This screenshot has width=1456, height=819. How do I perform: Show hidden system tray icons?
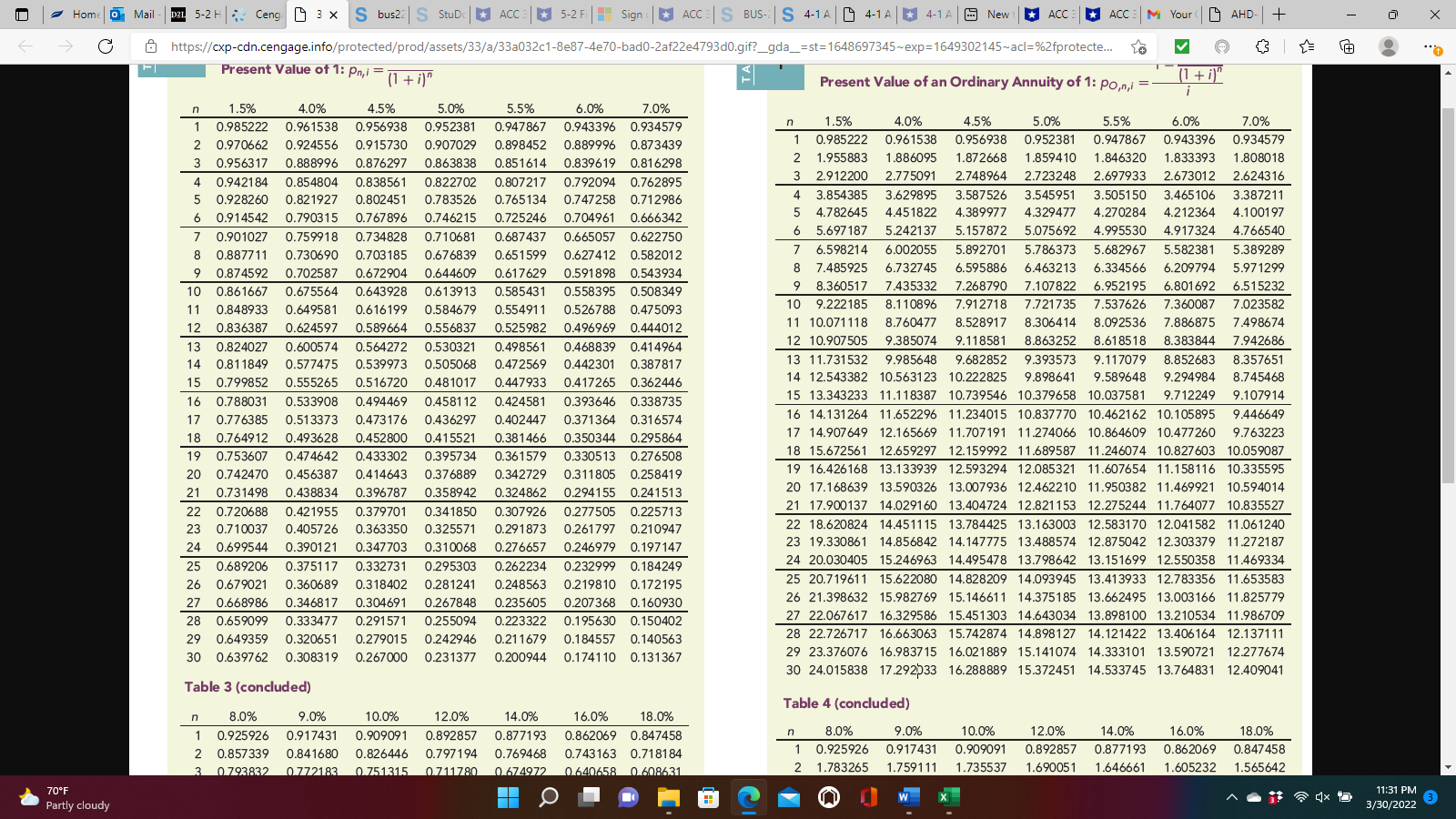(x=1232, y=797)
